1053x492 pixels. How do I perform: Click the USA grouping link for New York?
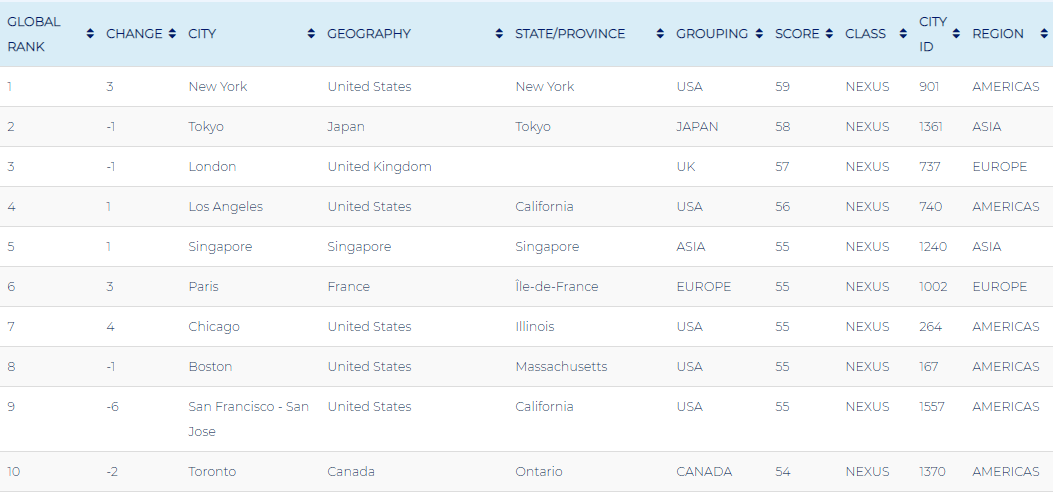click(x=689, y=87)
